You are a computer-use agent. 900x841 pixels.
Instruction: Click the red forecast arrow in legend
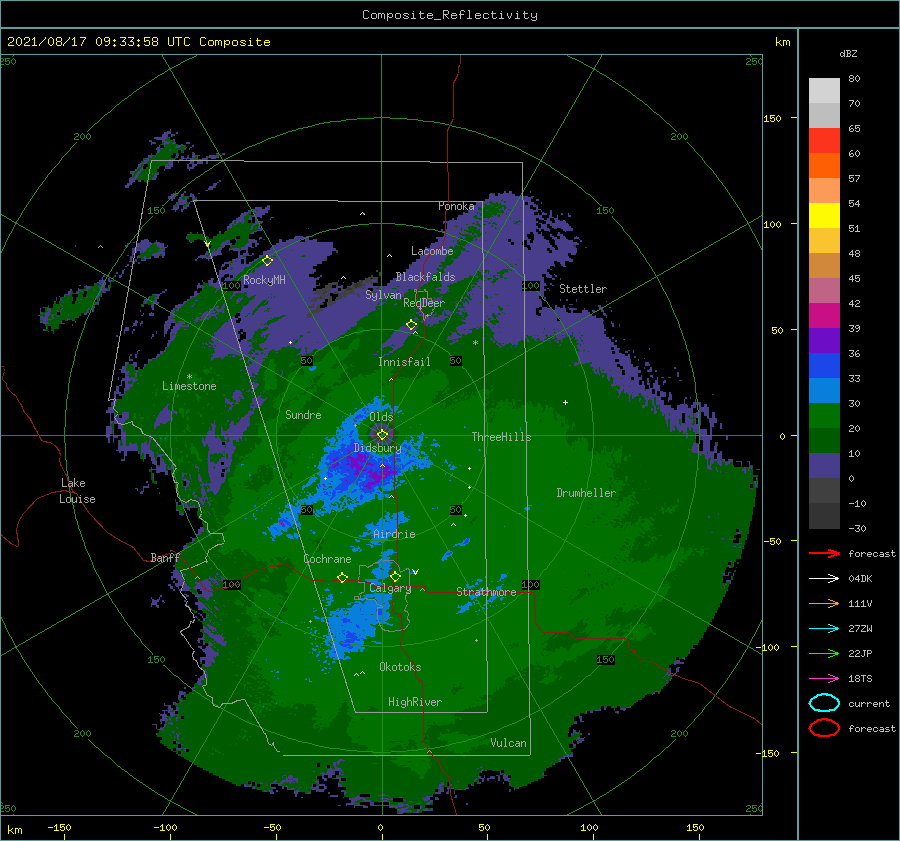824,553
